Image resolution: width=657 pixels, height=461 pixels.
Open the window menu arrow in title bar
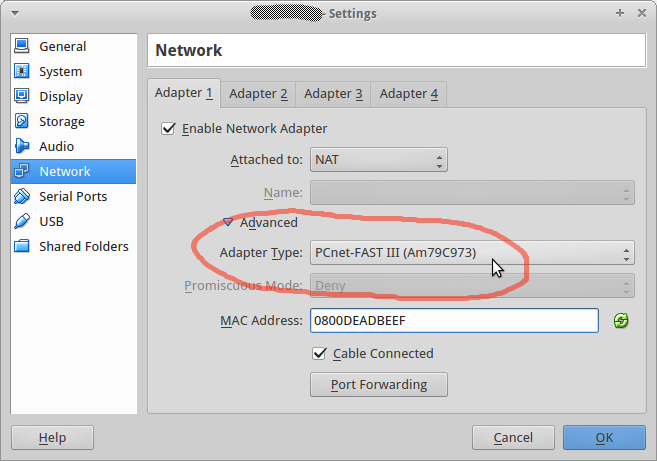[x=15, y=13]
